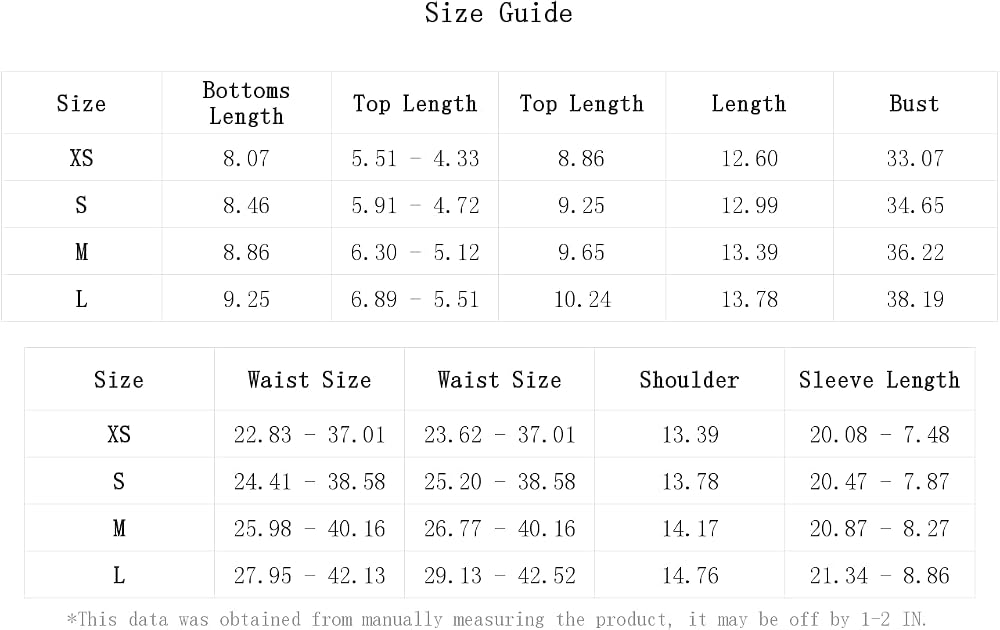Click the Size Guide title
This screenshot has height=630, width=1000.
pyautogui.click(x=499, y=13)
